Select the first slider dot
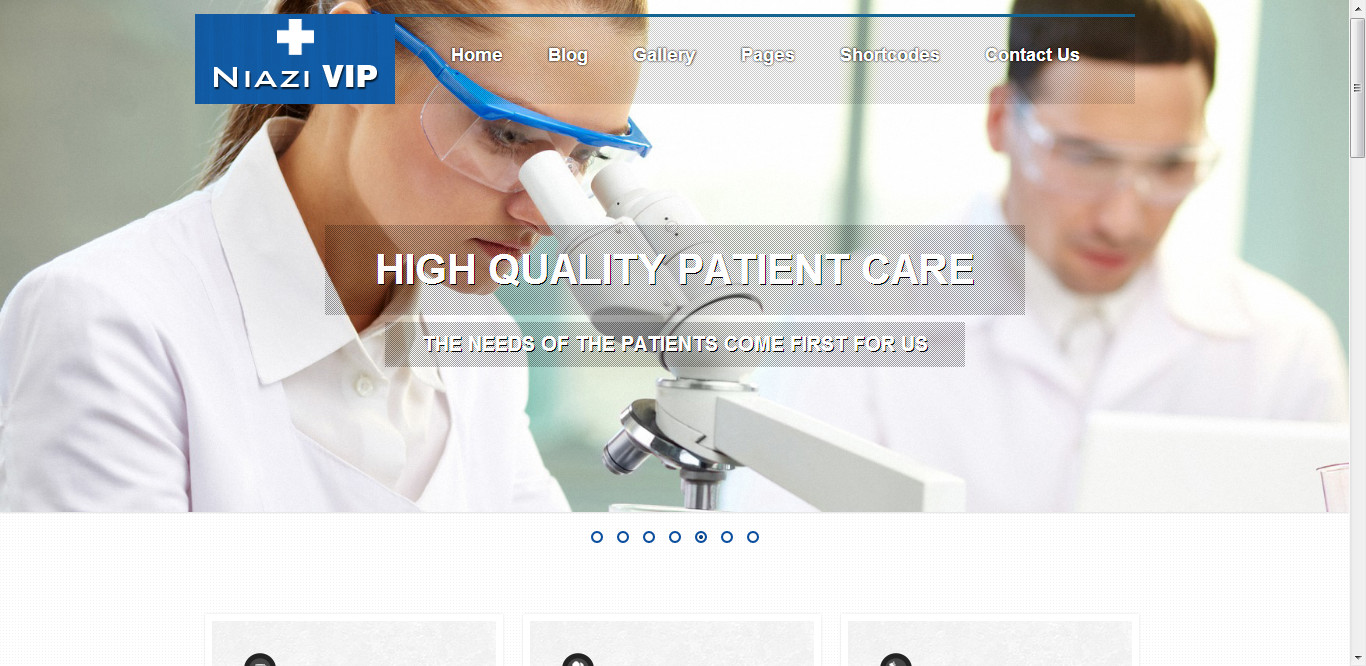Screen dimensions: 1366x666 (x=597, y=537)
